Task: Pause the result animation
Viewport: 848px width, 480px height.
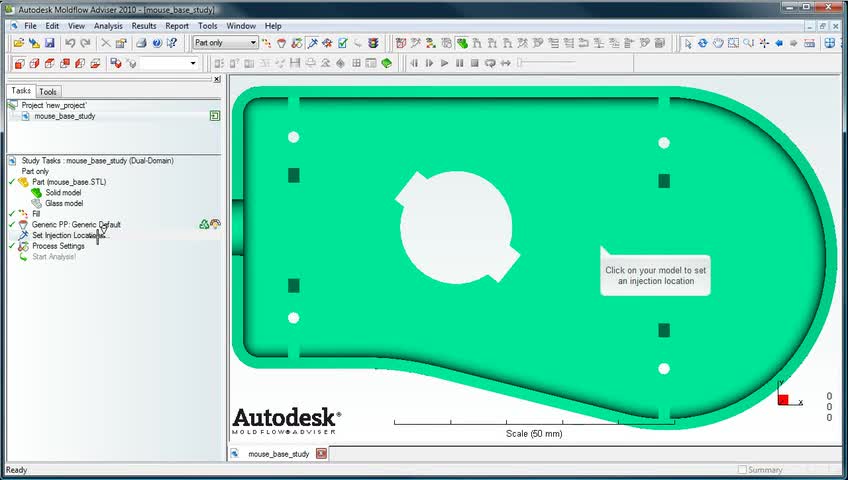Action: (459, 64)
